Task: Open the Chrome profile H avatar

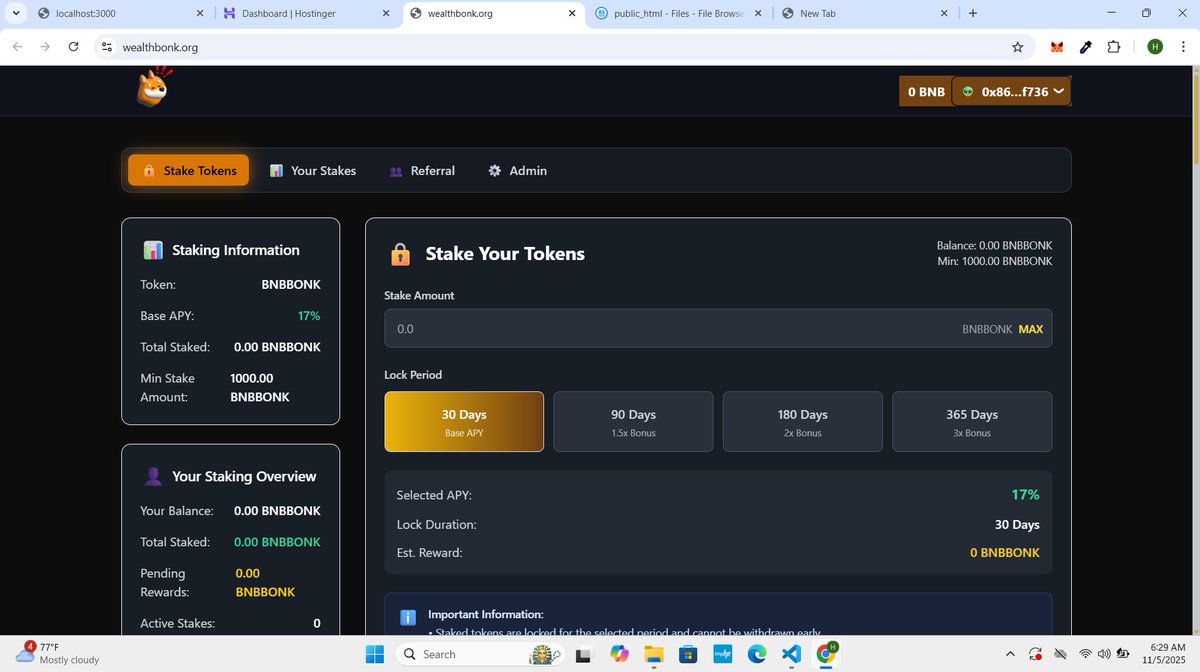Action: (1155, 47)
